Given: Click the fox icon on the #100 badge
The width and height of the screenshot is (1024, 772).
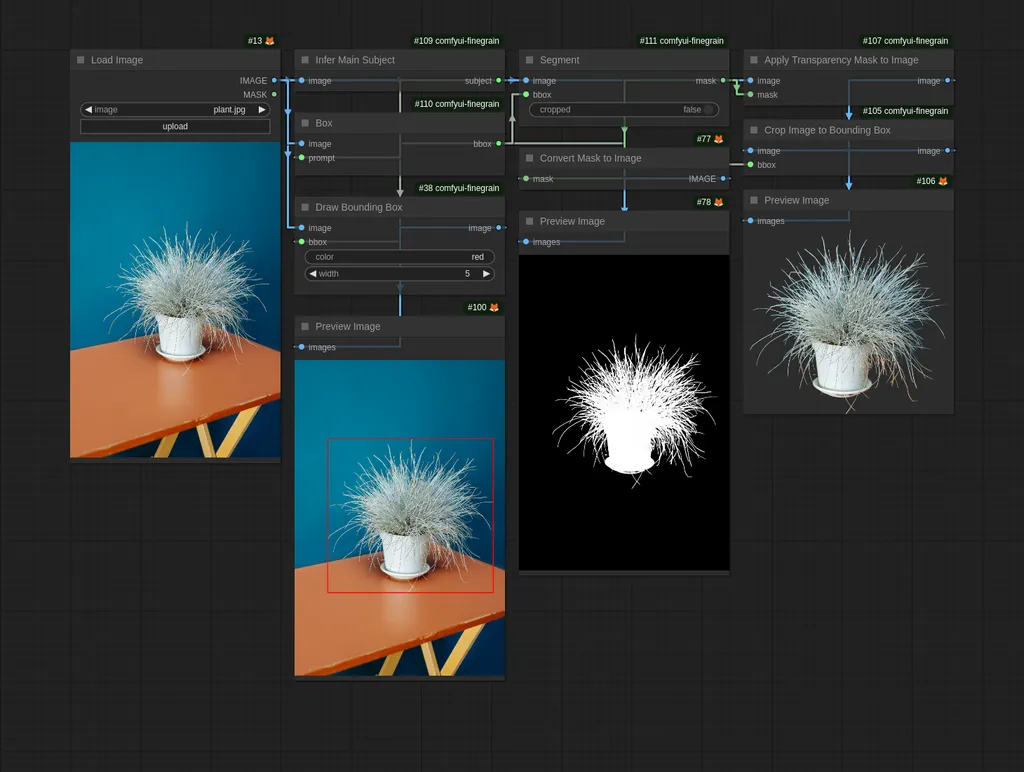Looking at the screenshot, I should 492,307.
